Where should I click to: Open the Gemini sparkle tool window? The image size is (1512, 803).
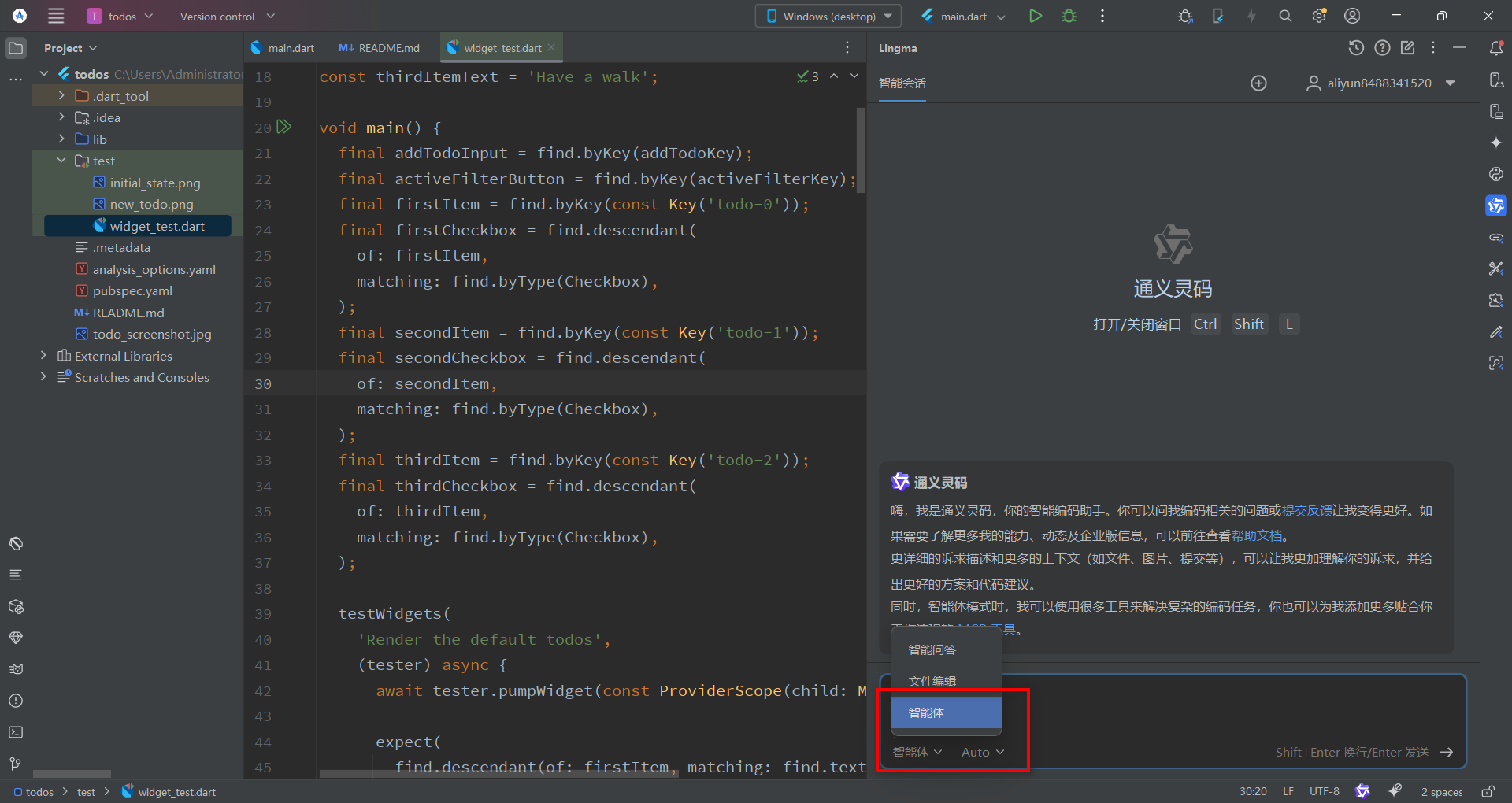pos(1496,142)
